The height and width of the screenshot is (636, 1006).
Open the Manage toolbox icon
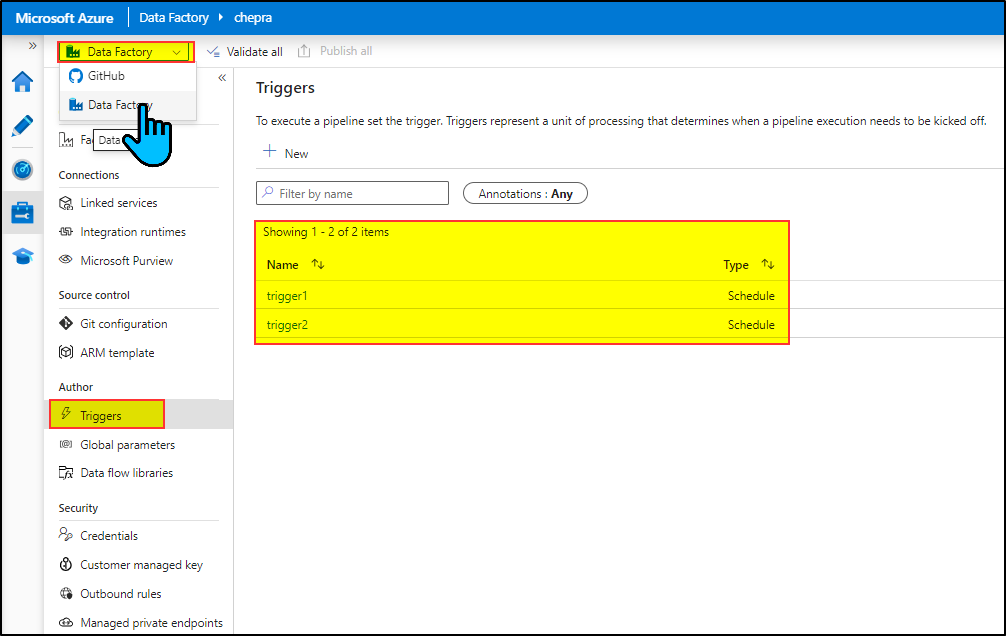tap(22, 212)
